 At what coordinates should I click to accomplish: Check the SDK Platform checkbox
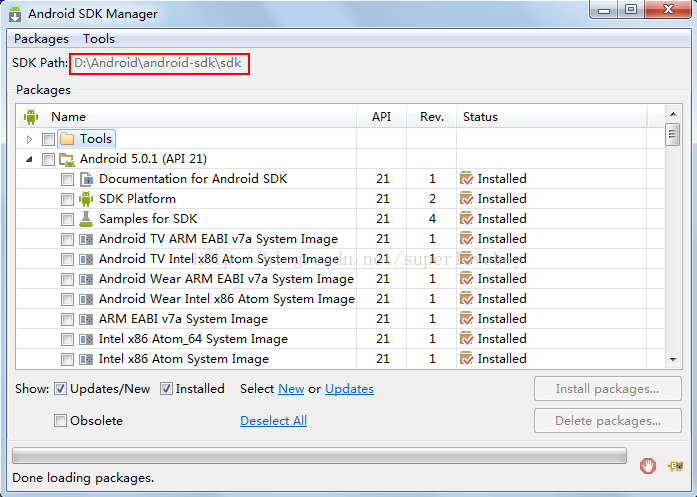pos(68,199)
